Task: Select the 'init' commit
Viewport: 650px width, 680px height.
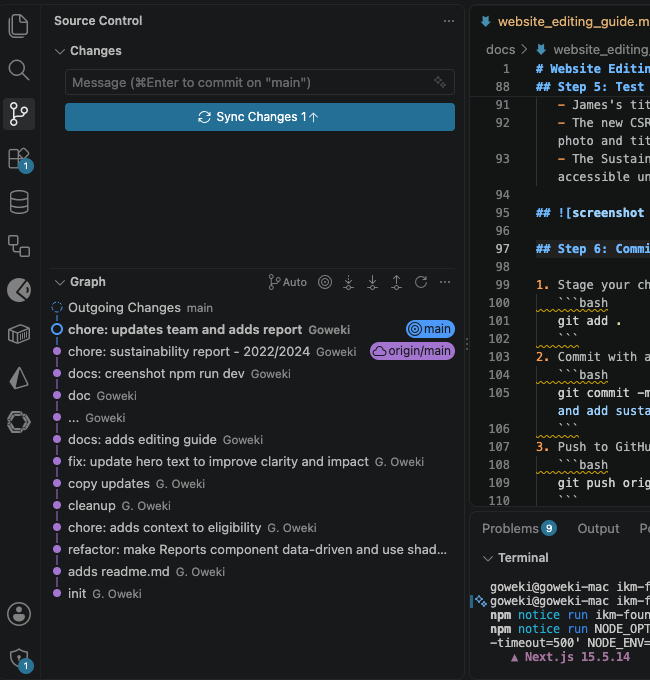Action: 253,594
